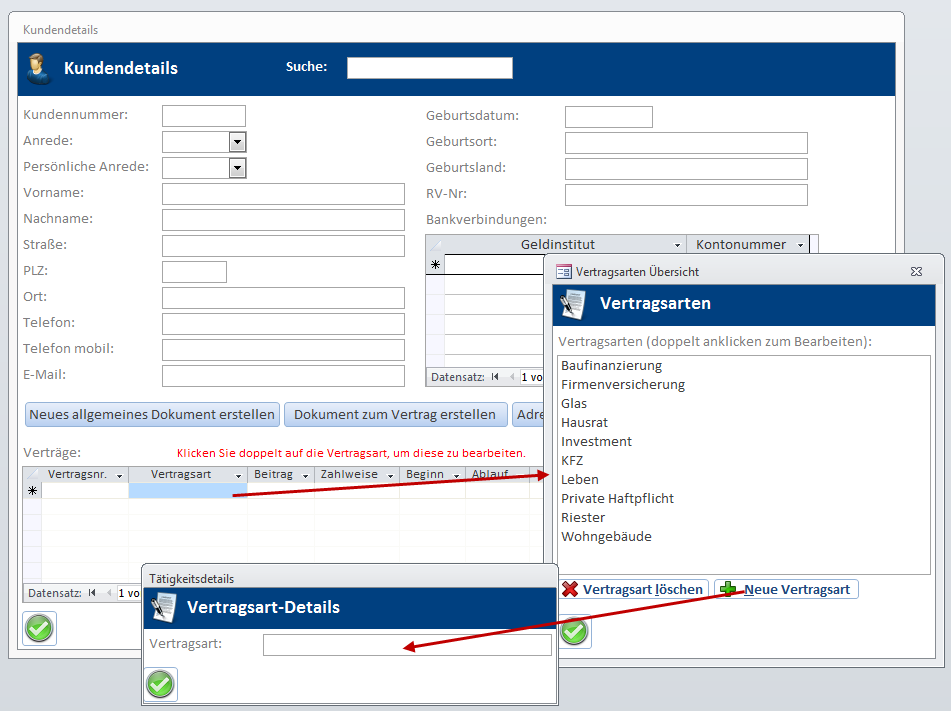Go to first record in Verträge navigator

[x=92, y=593]
